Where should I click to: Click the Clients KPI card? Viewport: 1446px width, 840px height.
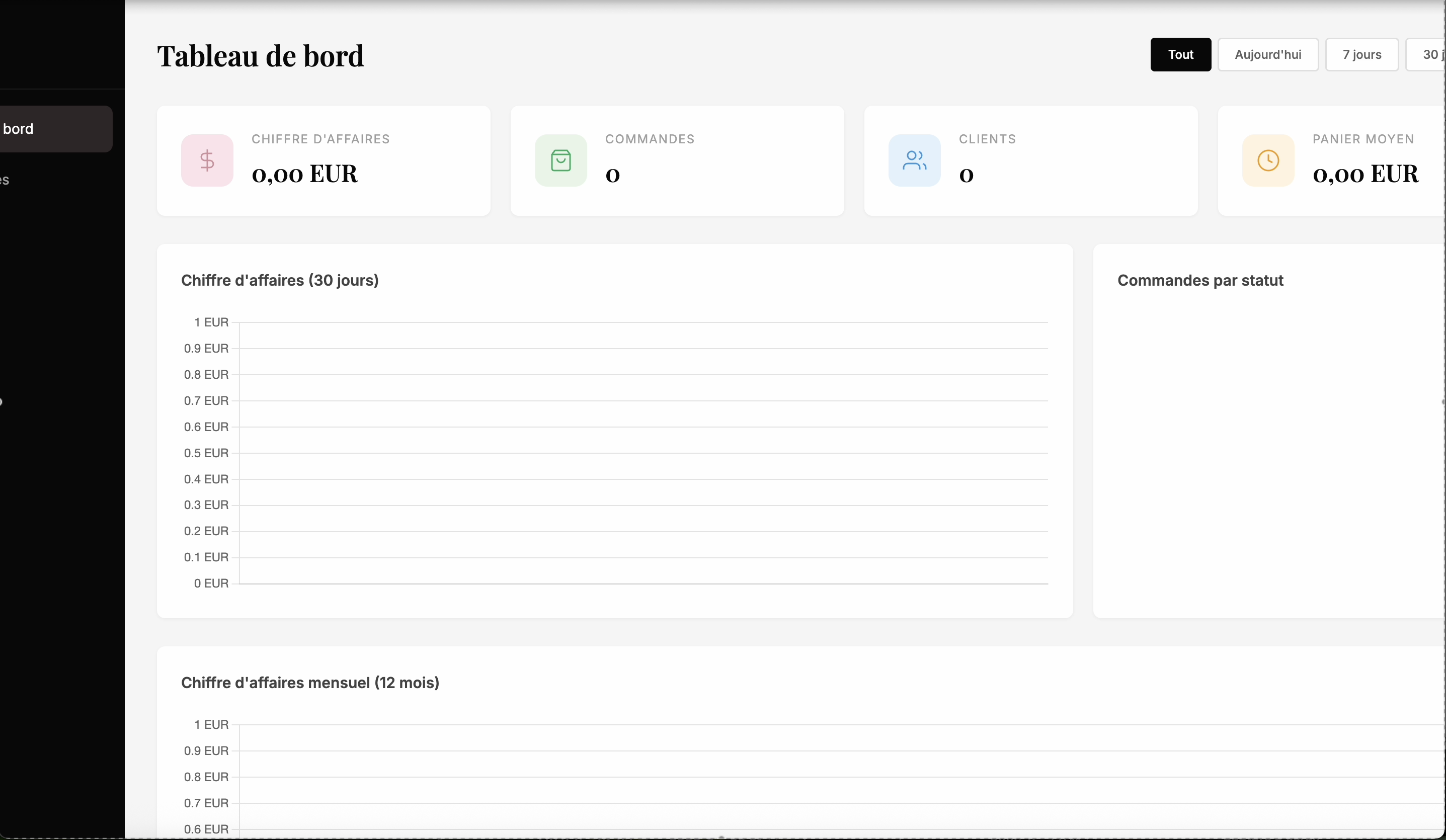[1031, 160]
